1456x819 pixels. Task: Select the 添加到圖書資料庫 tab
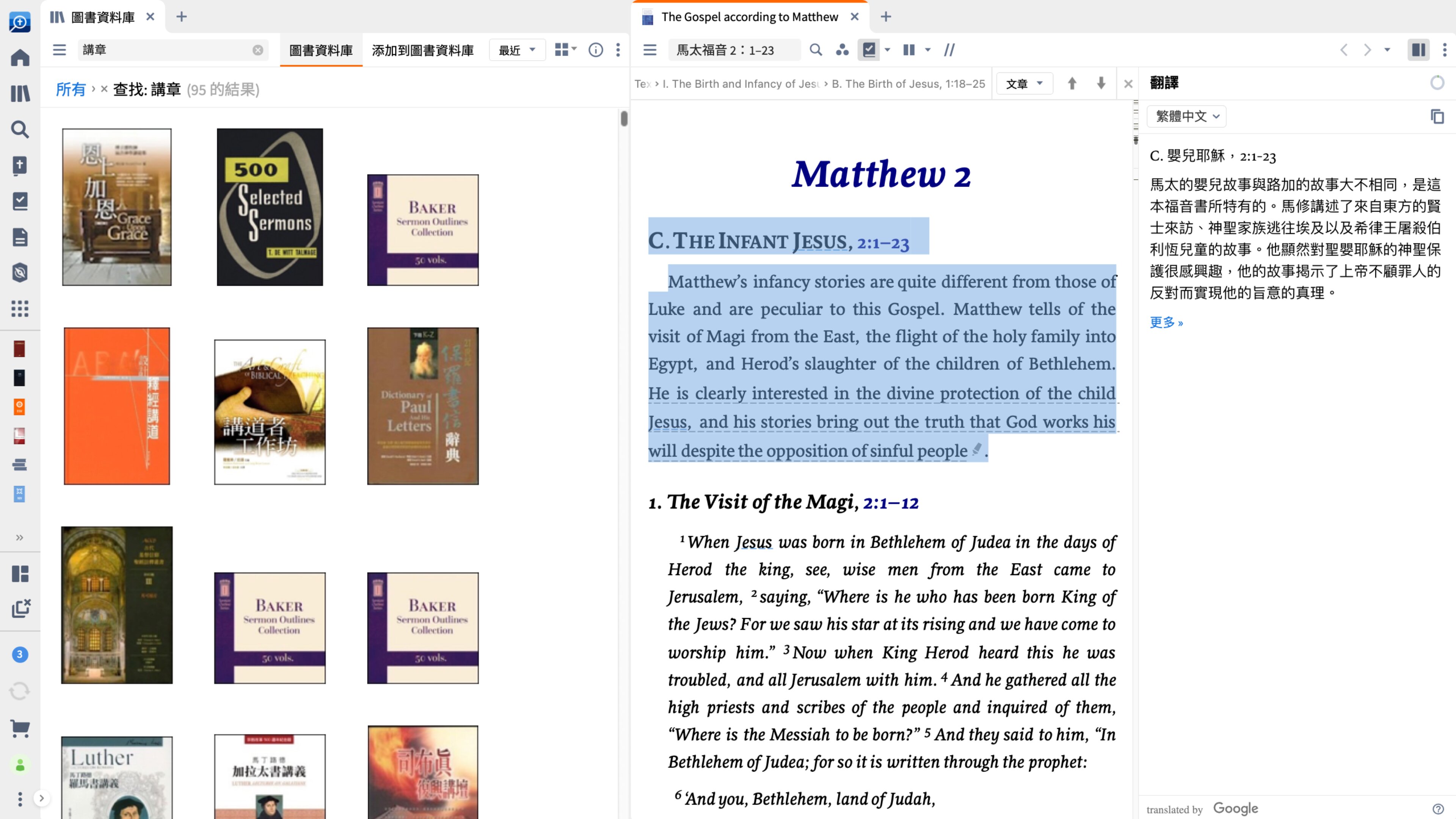tap(423, 50)
